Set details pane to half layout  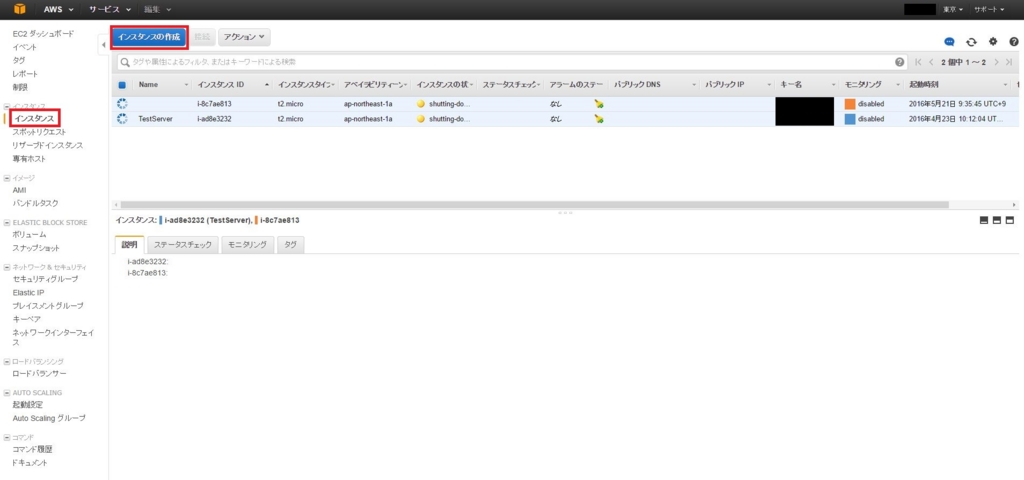[997, 221]
